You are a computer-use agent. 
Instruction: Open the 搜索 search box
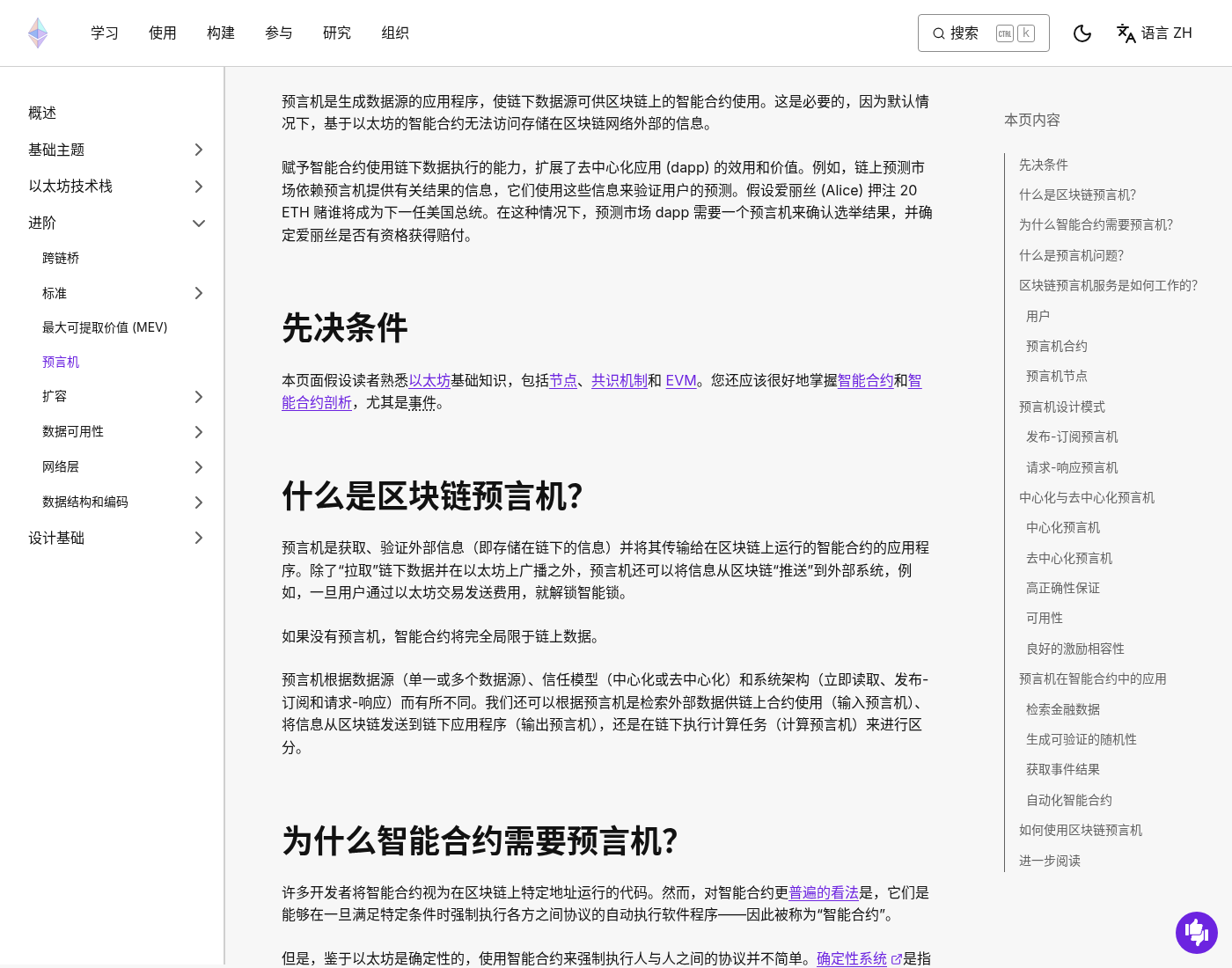tap(984, 33)
